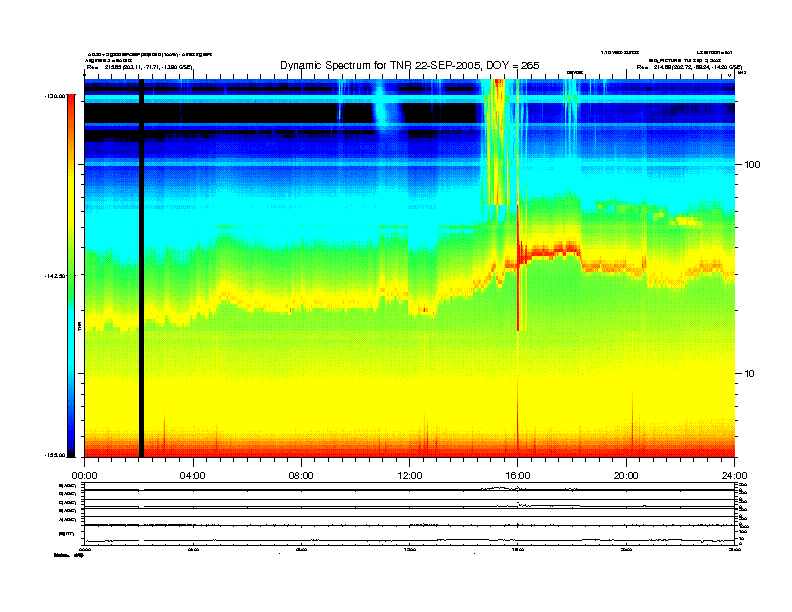
Task: Click the 08:00 time axis label
Action: point(301,476)
